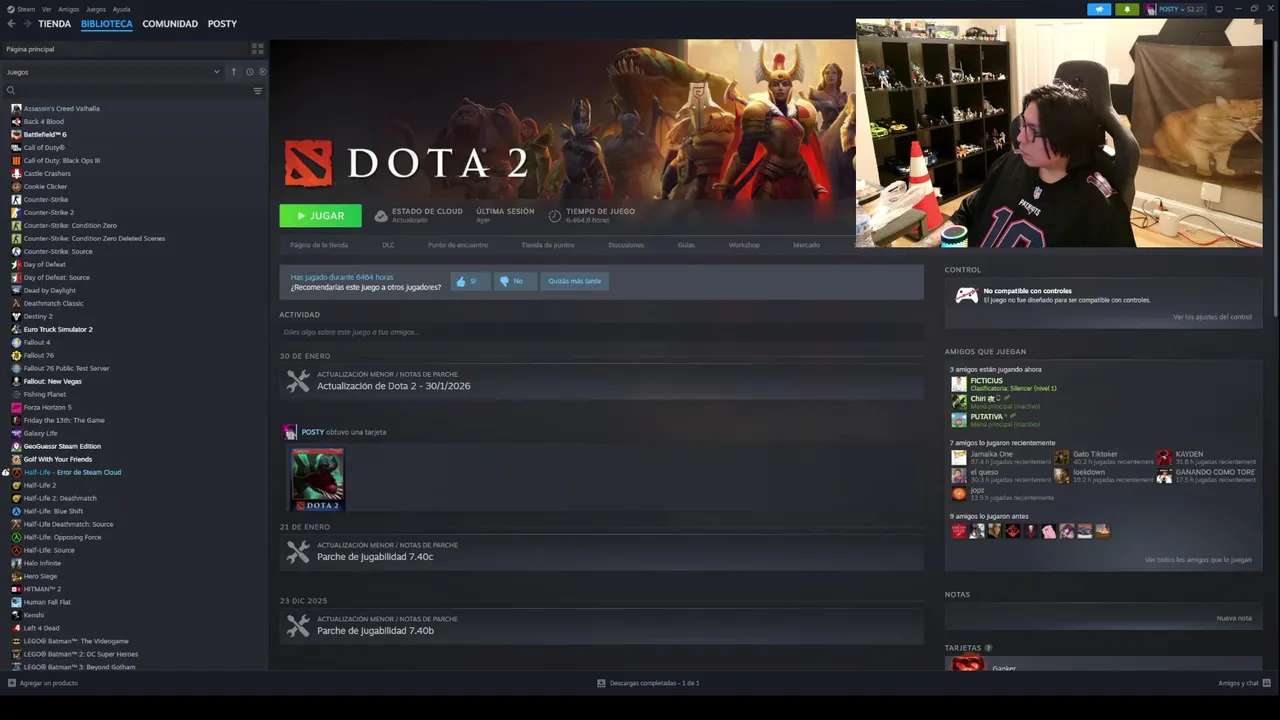The width and height of the screenshot is (1280, 720).
Task: Open Actualización de Dota 2 - 30/1/2026 news
Action: 393,386
